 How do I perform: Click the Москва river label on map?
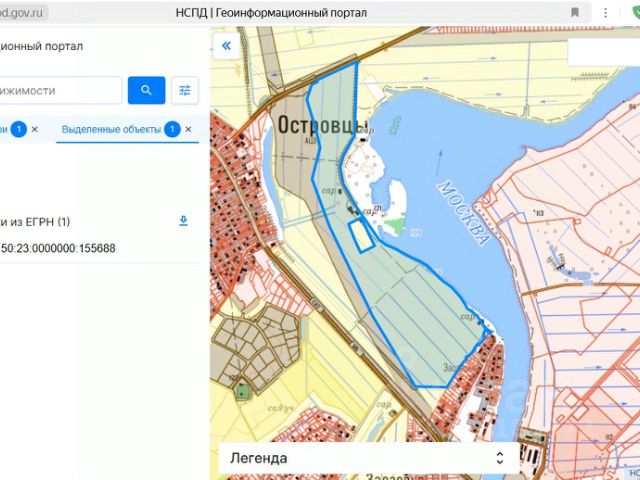pos(463,213)
